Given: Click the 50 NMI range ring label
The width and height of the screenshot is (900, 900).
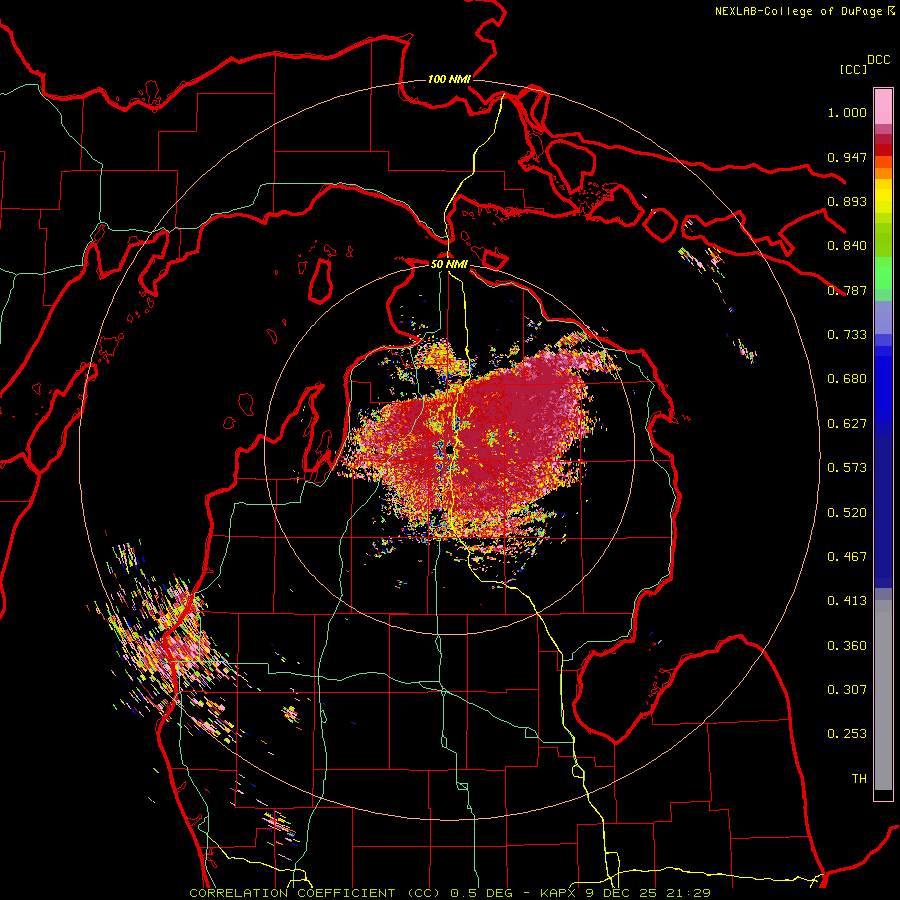Looking at the screenshot, I should click(449, 264).
